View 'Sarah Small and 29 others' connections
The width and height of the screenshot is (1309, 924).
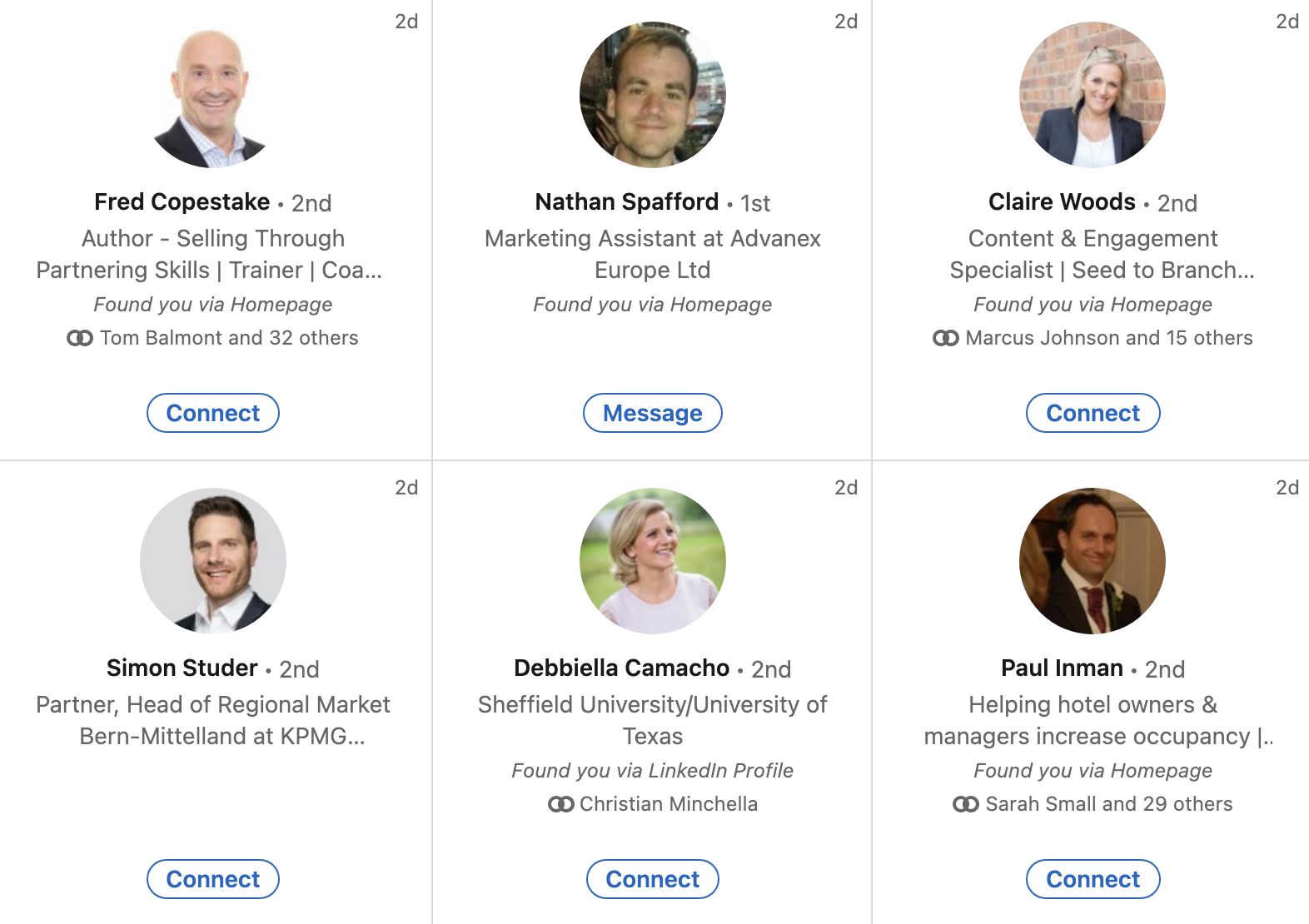point(1108,804)
